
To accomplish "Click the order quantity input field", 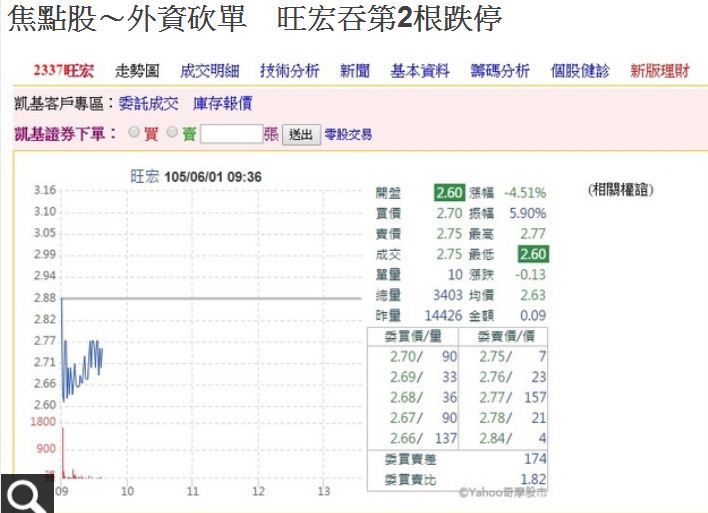I will pos(232,134).
